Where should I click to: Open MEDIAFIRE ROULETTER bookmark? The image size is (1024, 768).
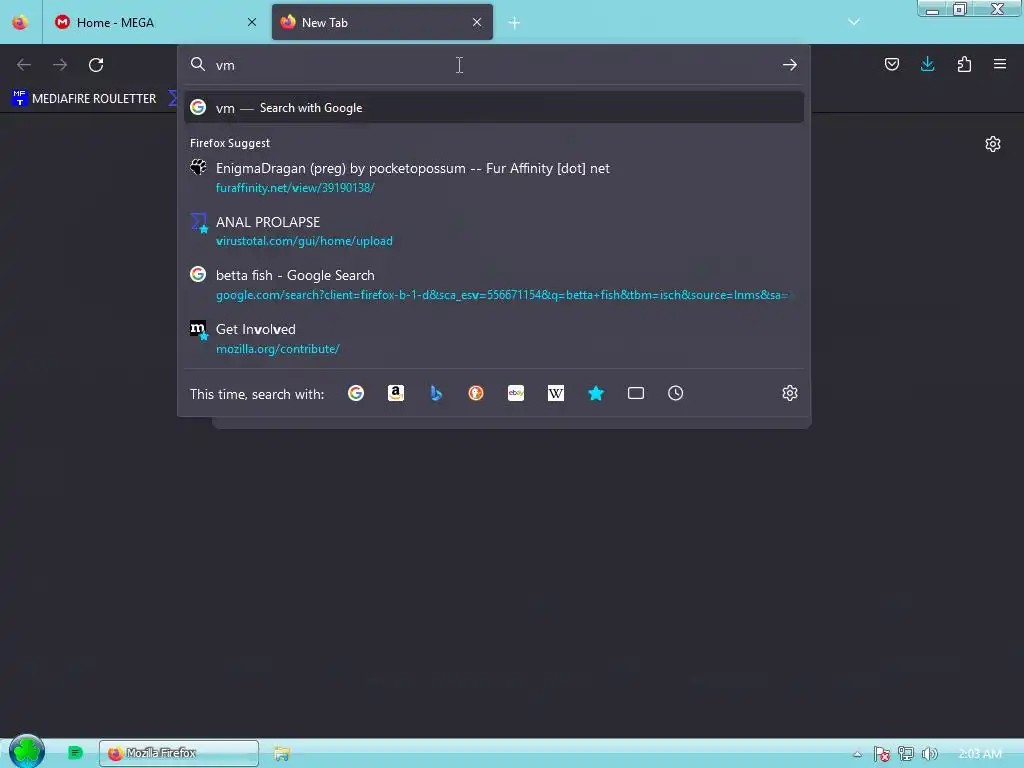(x=84, y=99)
